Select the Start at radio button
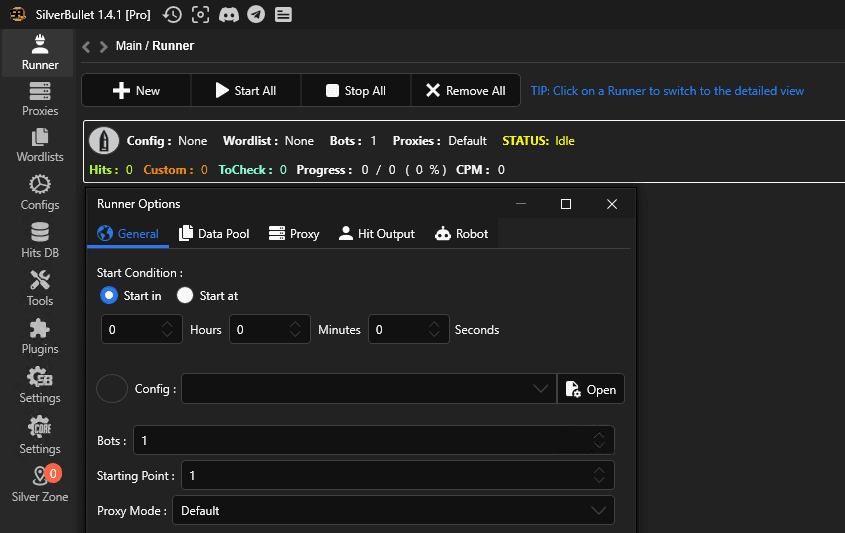845x533 pixels. (185, 295)
